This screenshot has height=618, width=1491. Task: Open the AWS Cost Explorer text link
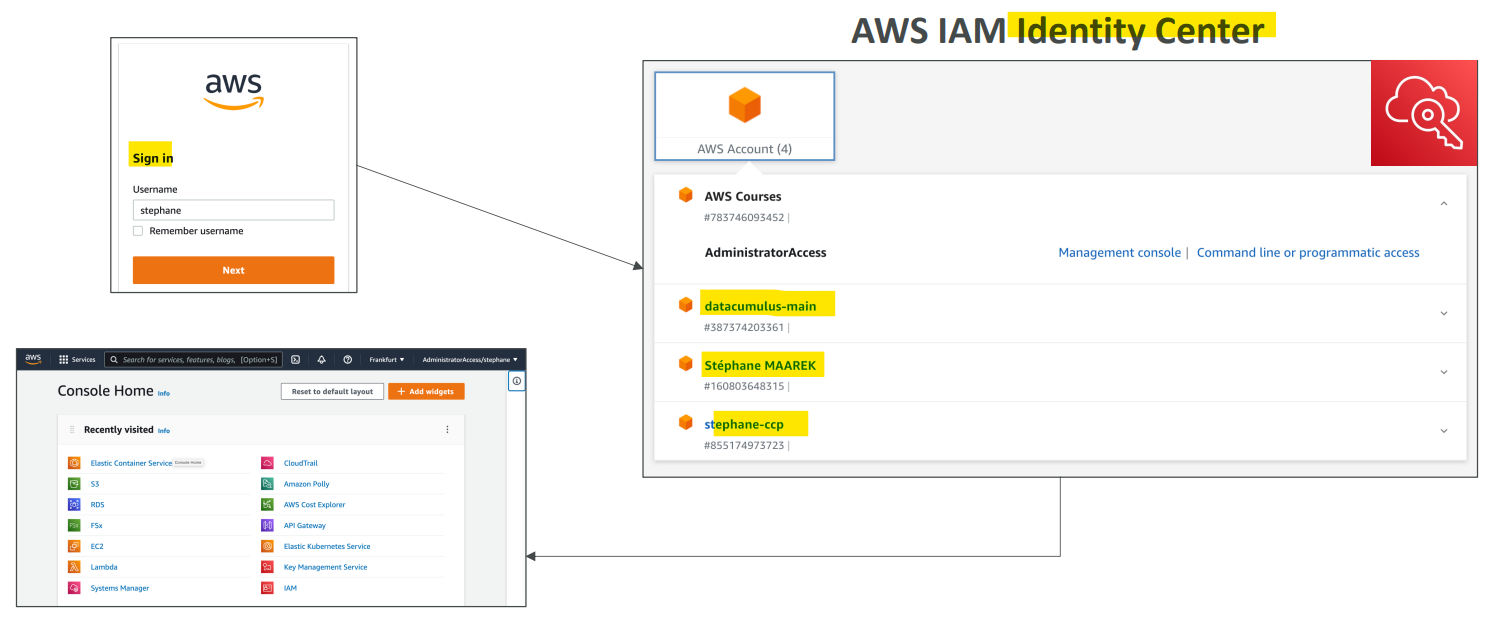coord(314,505)
